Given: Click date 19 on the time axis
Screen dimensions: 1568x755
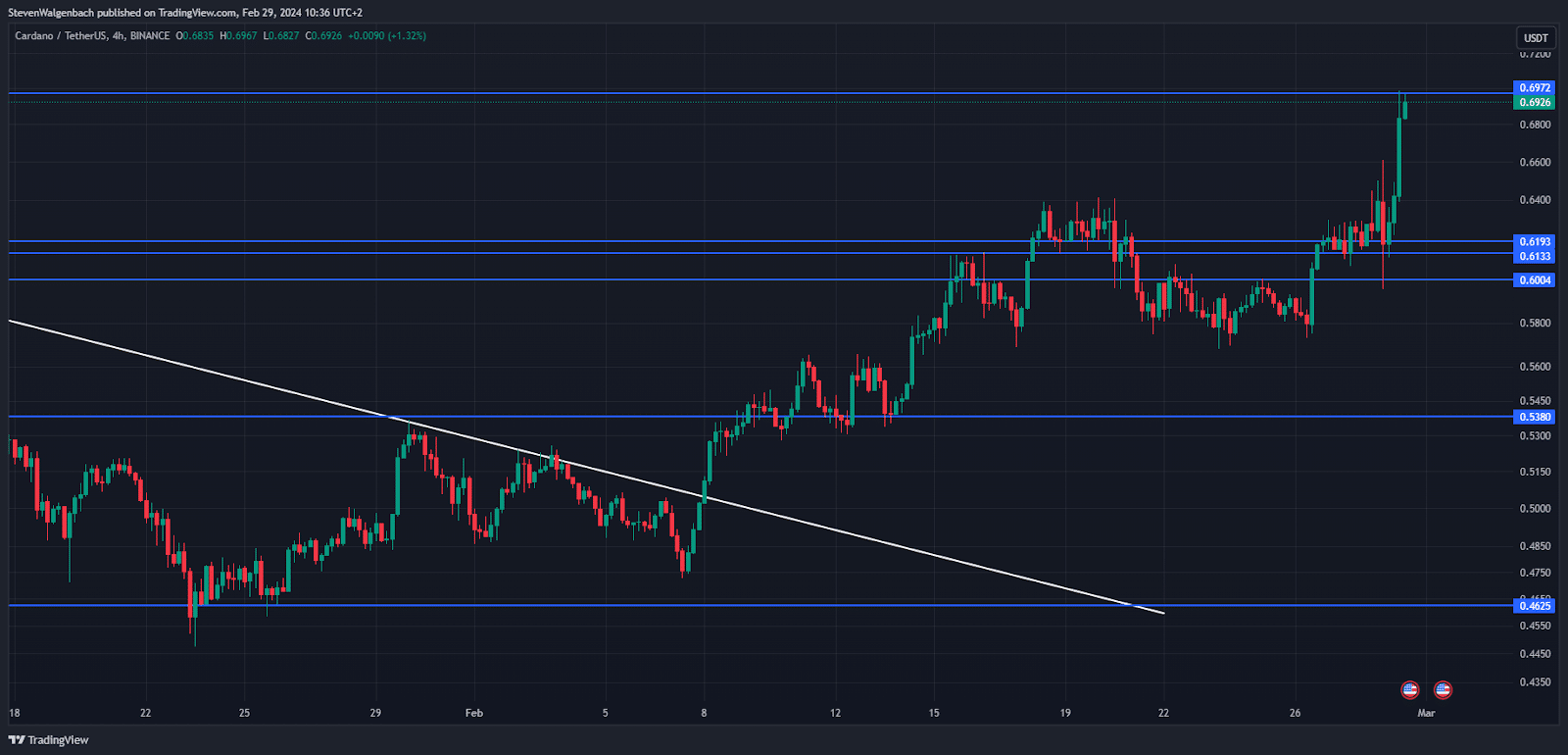Looking at the screenshot, I should [x=1065, y=713].
